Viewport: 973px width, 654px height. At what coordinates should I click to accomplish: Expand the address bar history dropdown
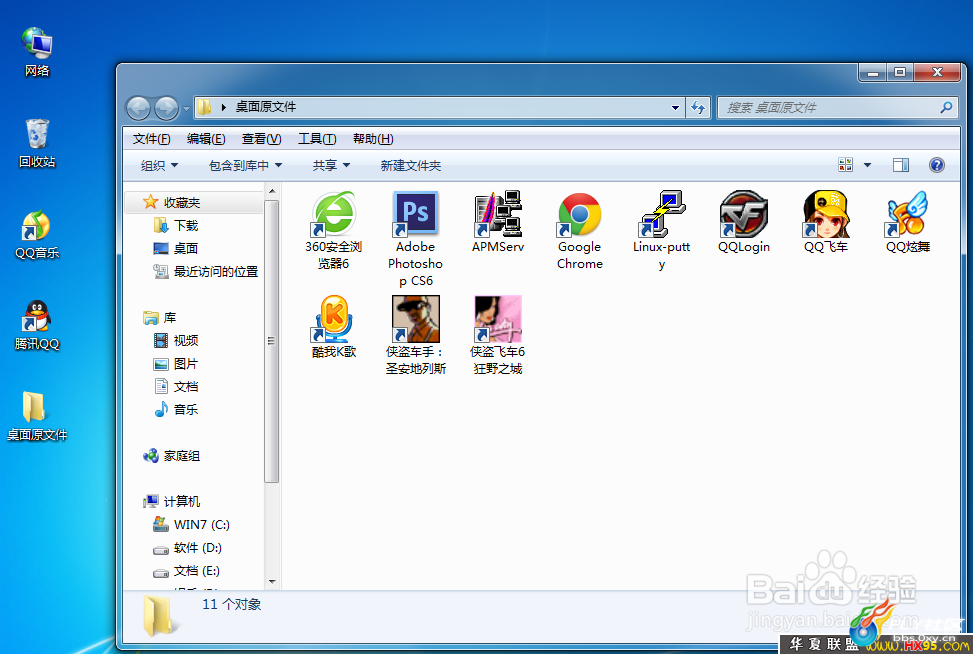click(675, 108)
